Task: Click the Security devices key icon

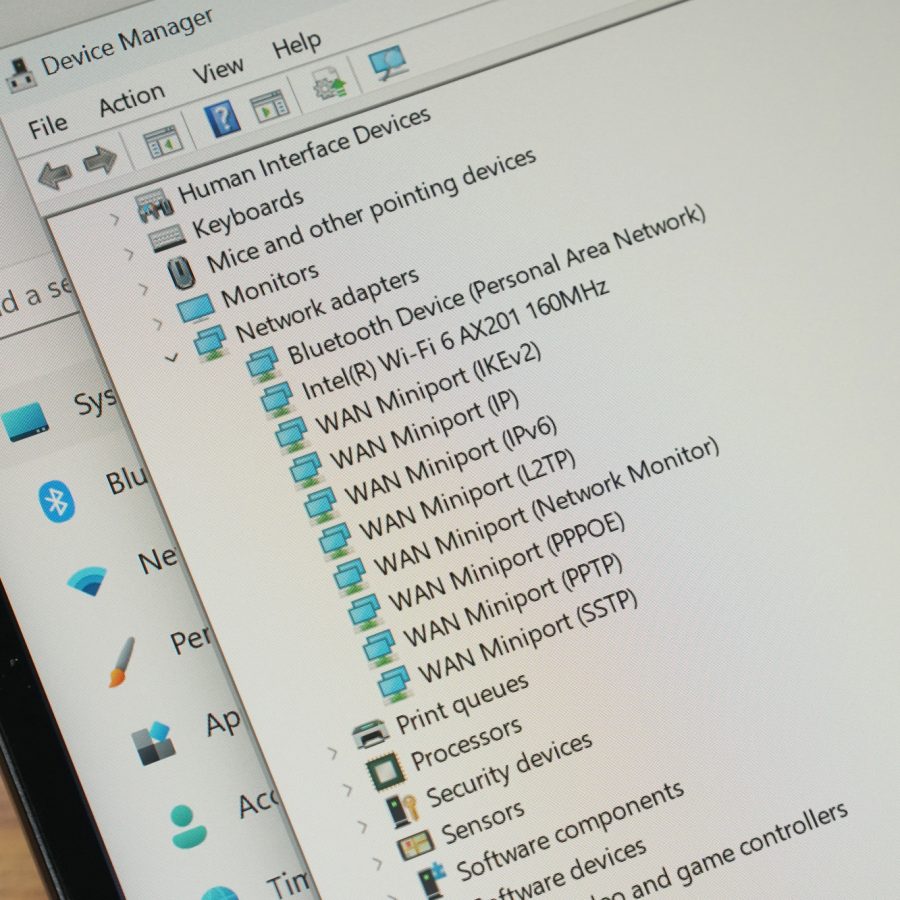Action: (403, 810)
